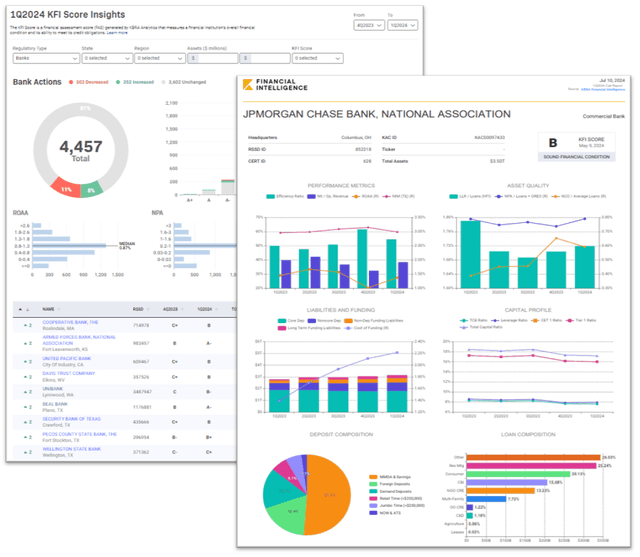Sort by the NAME column header
The width and height of the screenshot is (640, 557).
click(x=51, y=309)
